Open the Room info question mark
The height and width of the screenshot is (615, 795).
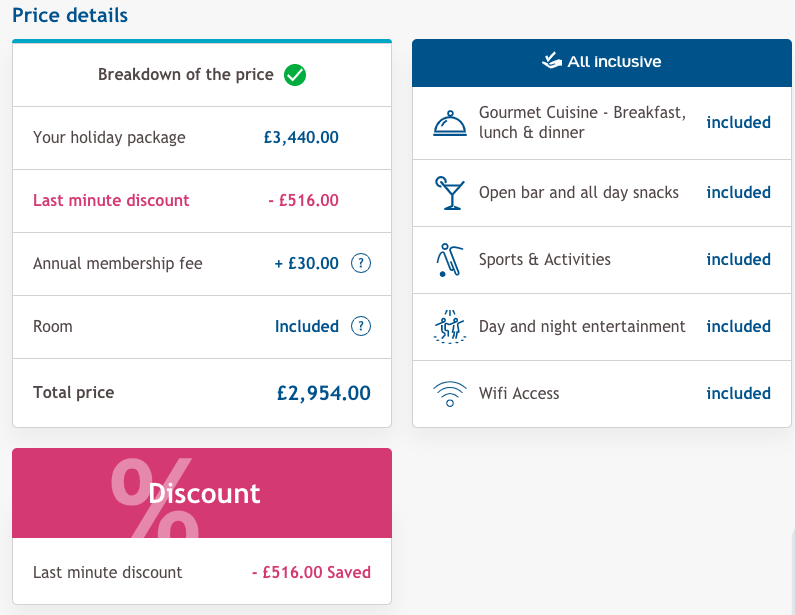tap(361, 326)
